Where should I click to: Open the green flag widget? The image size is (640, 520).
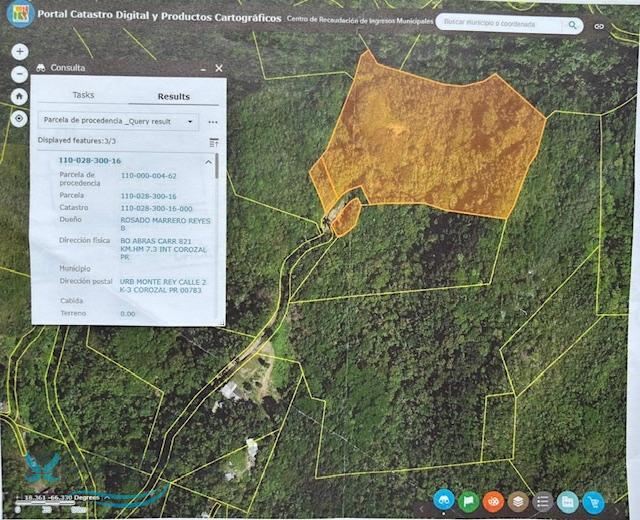(469, 501)
